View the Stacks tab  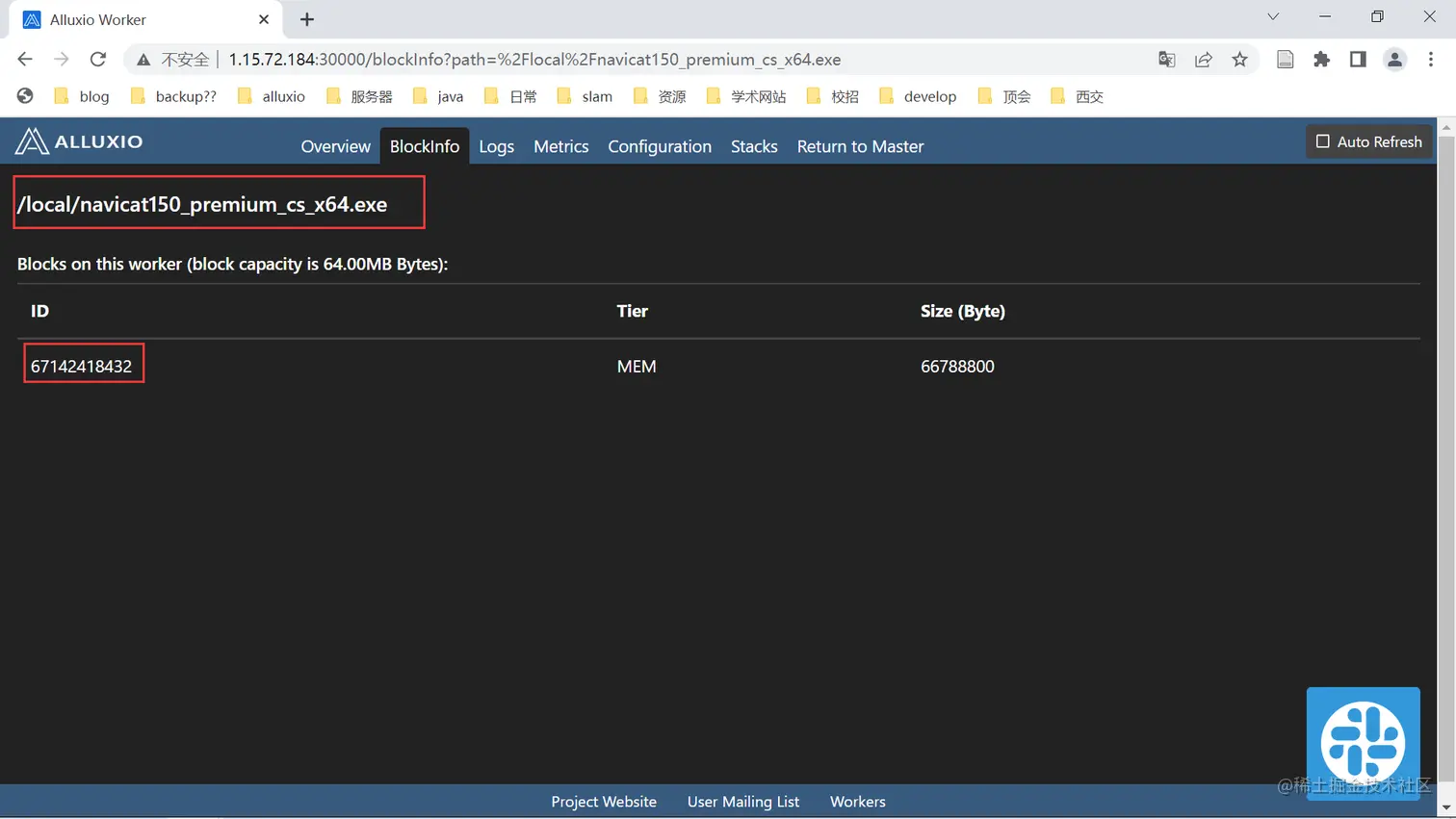754,146
